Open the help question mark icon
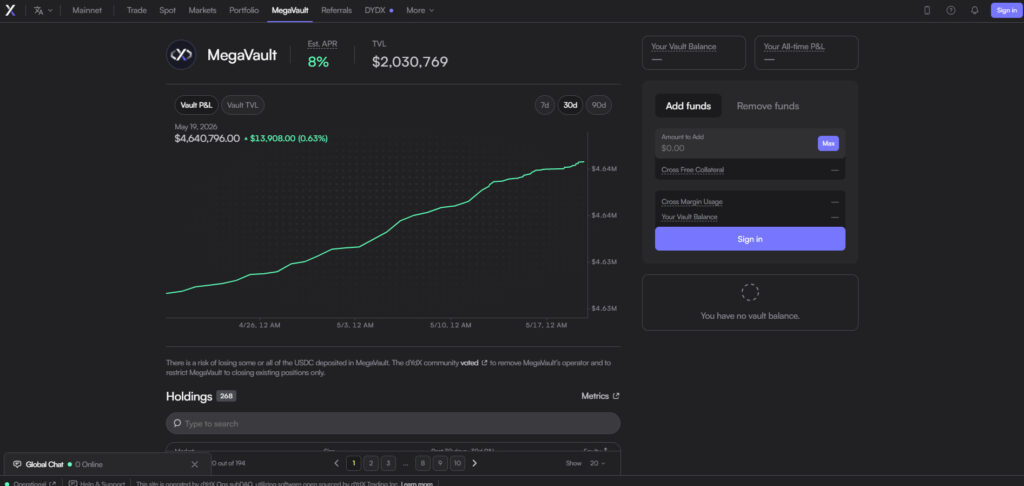Viewport: 1024px width, 486px height. click(x=951, y=10)
